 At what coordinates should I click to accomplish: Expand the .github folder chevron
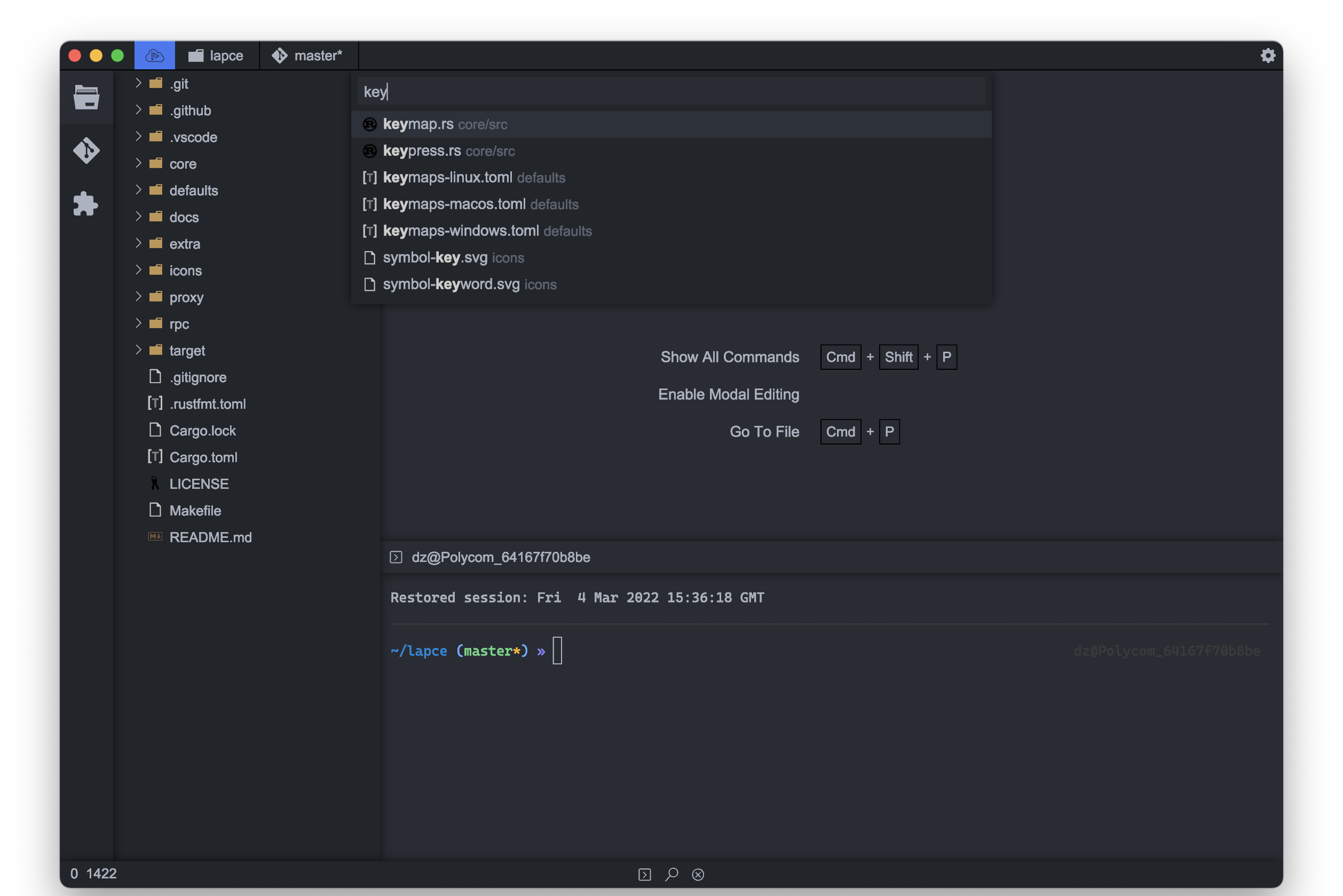(x=138, y=110)
